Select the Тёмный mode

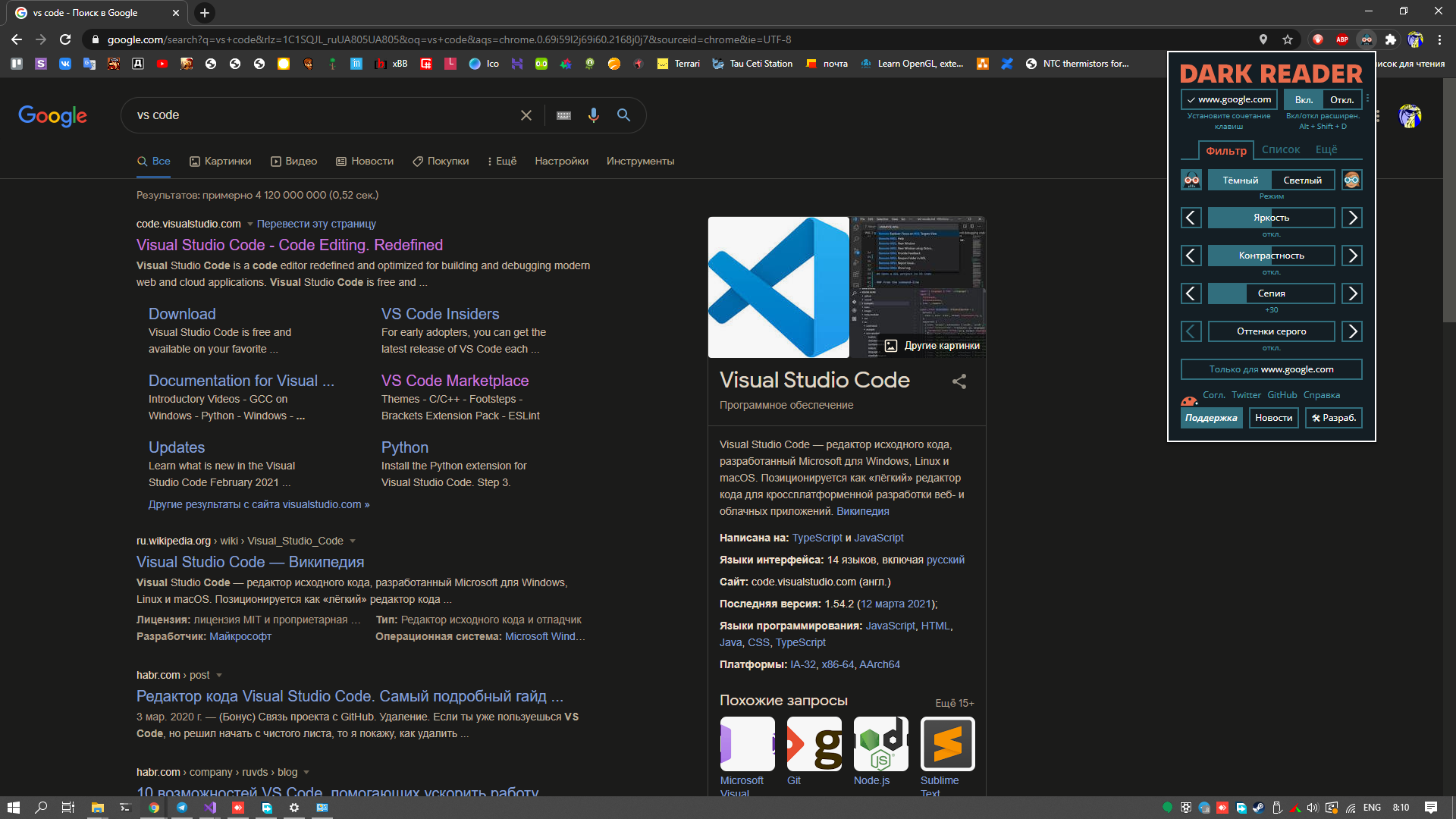point(1240,180)
